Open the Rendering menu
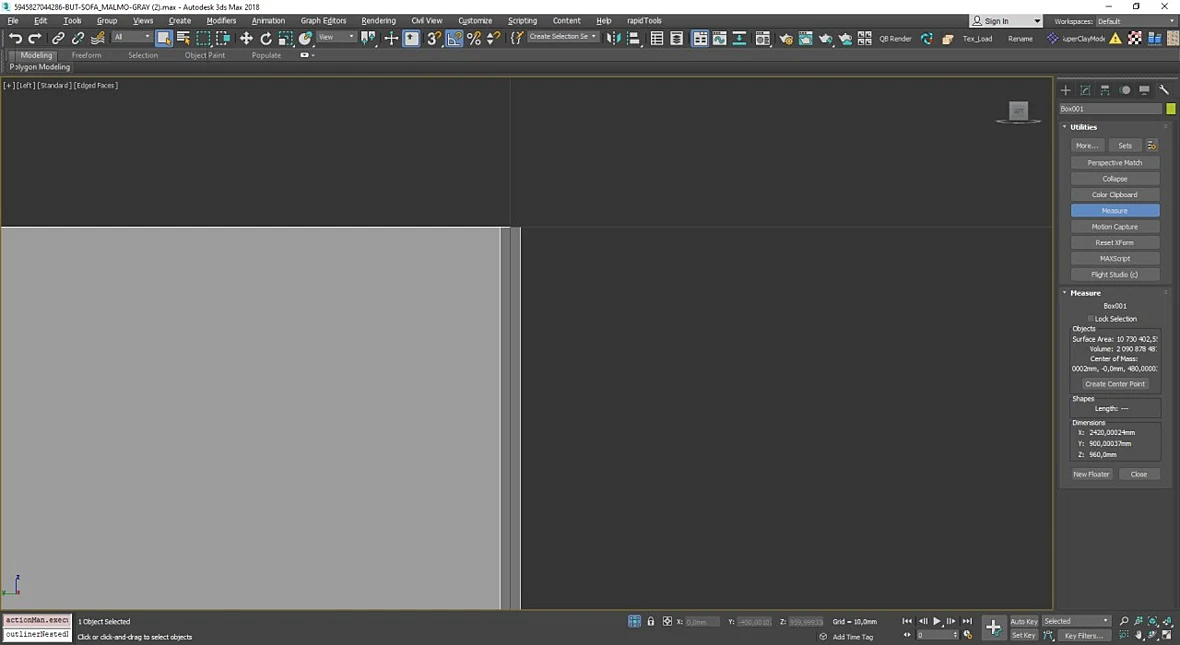The image size is (1180, 645). 379,20
